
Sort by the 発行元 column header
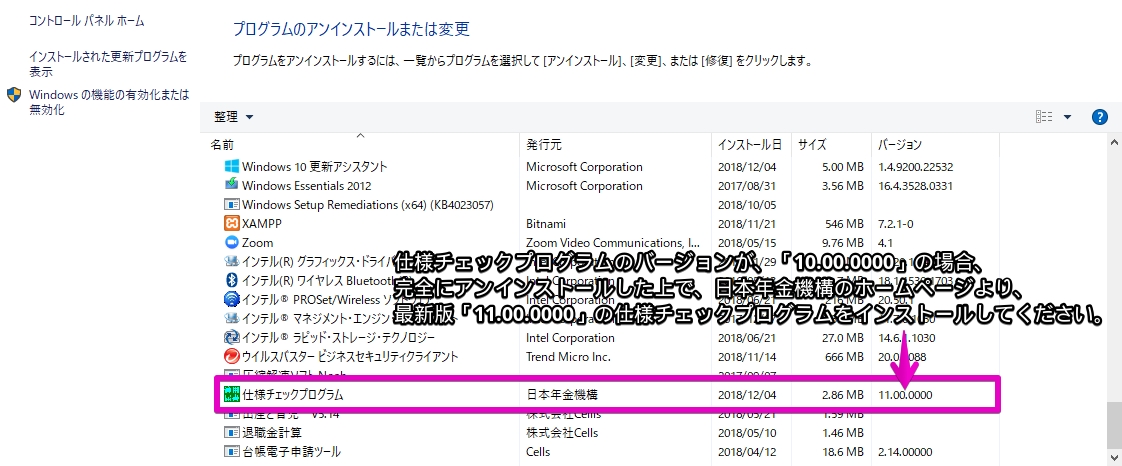[x=544, y=145]
